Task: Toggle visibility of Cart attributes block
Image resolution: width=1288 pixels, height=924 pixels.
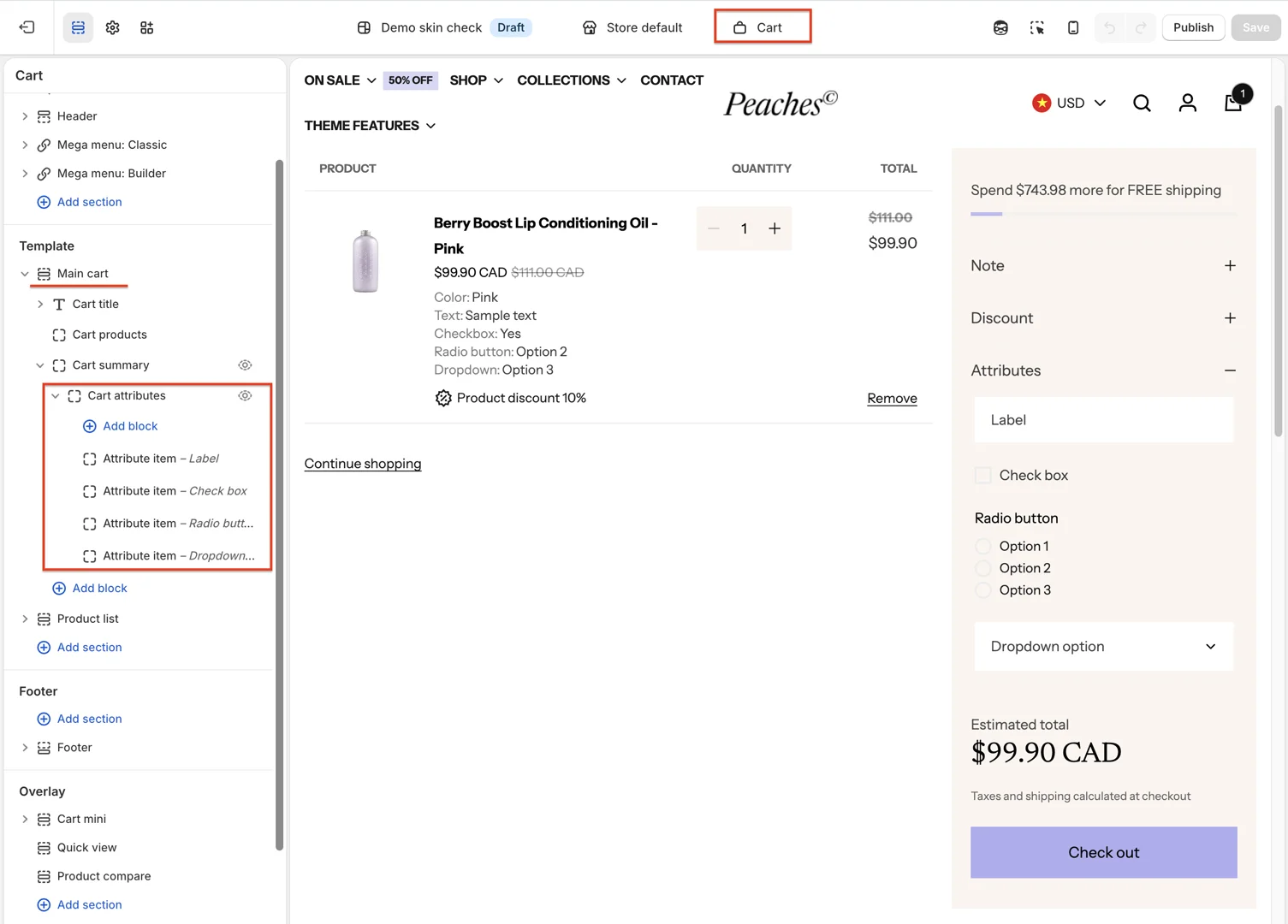Action: point(245,396)
